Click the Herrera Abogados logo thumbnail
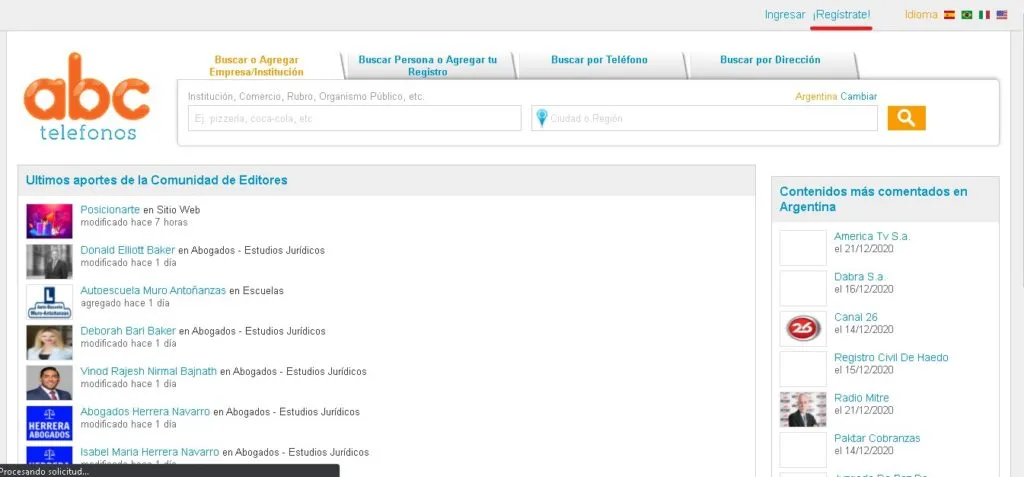This screenshot has width=1024, height=477. click(49, 423)
